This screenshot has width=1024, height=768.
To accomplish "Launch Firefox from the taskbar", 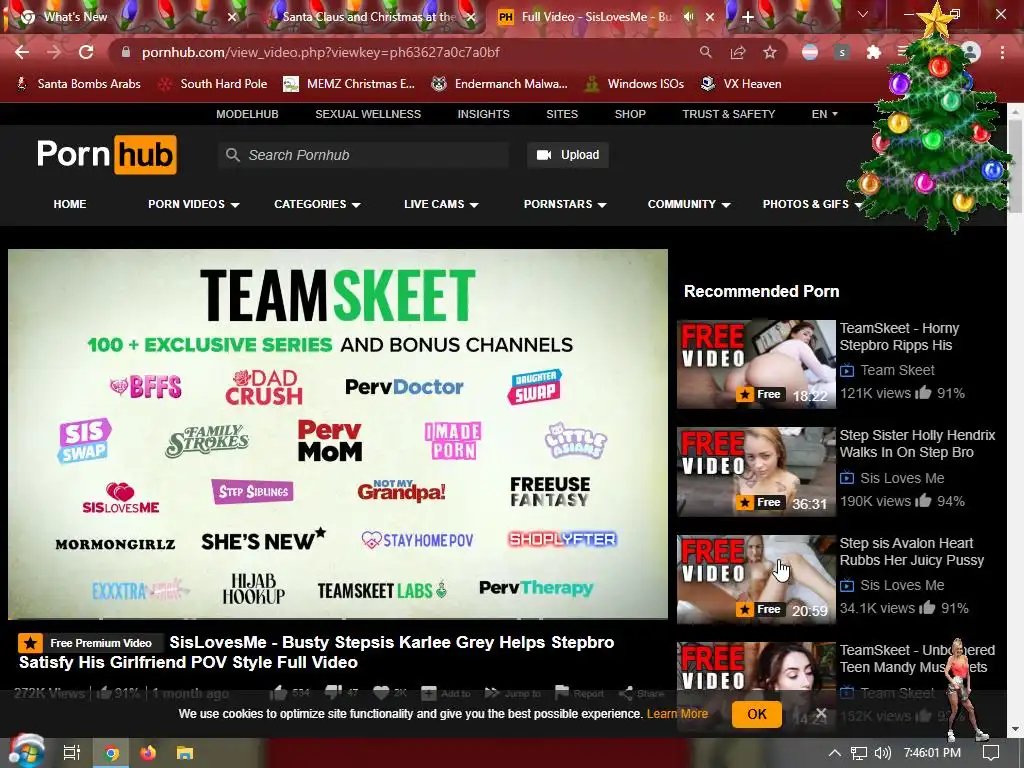I will [148, 753].
